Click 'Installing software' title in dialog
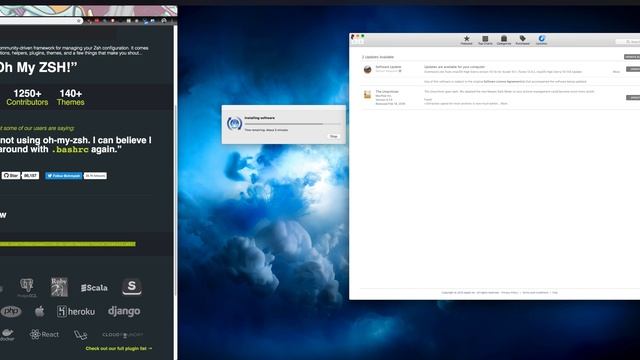The image size is (640, 360). 260,118
